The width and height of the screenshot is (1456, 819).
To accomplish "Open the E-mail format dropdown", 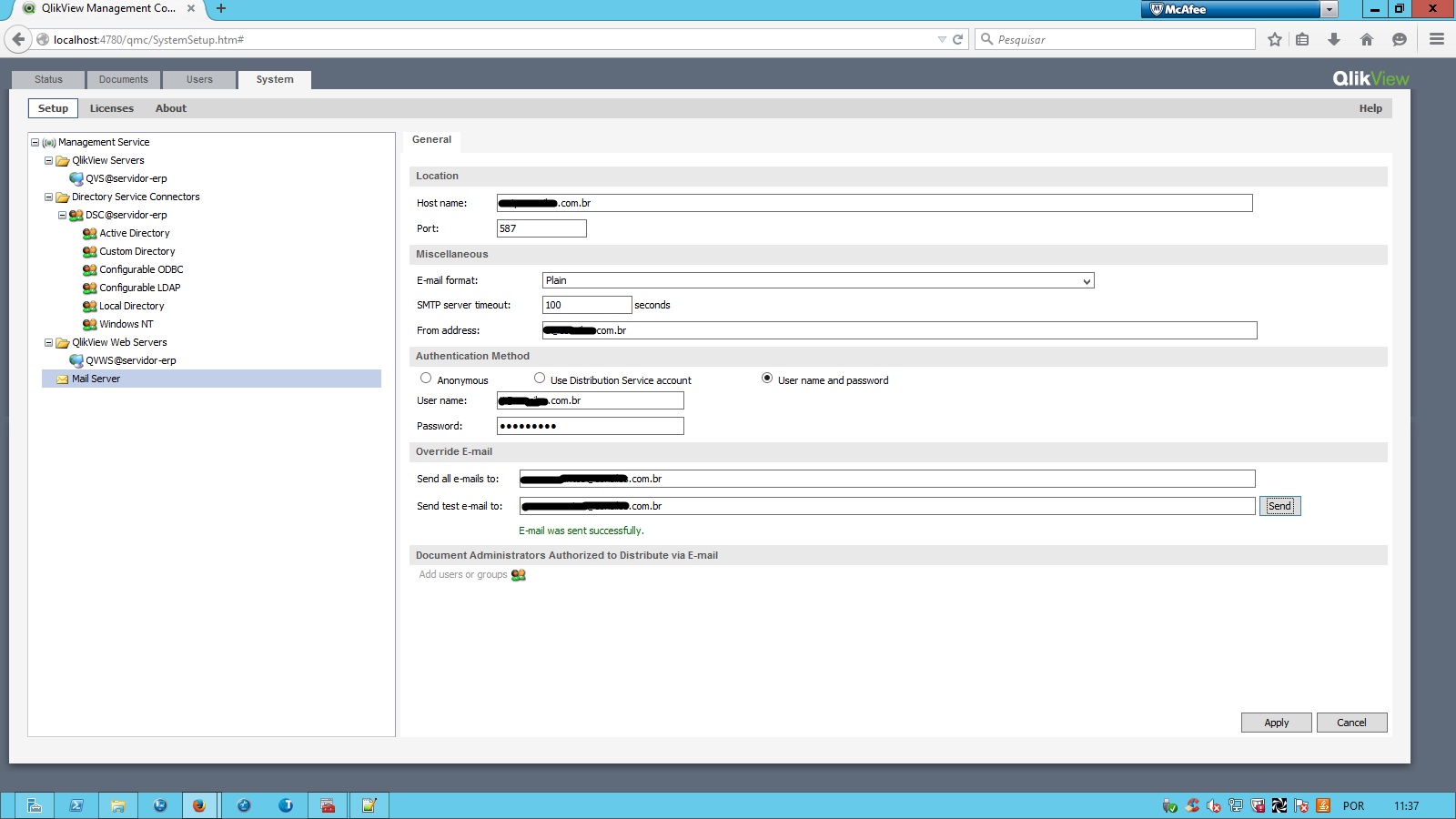I will coord(818,280).
